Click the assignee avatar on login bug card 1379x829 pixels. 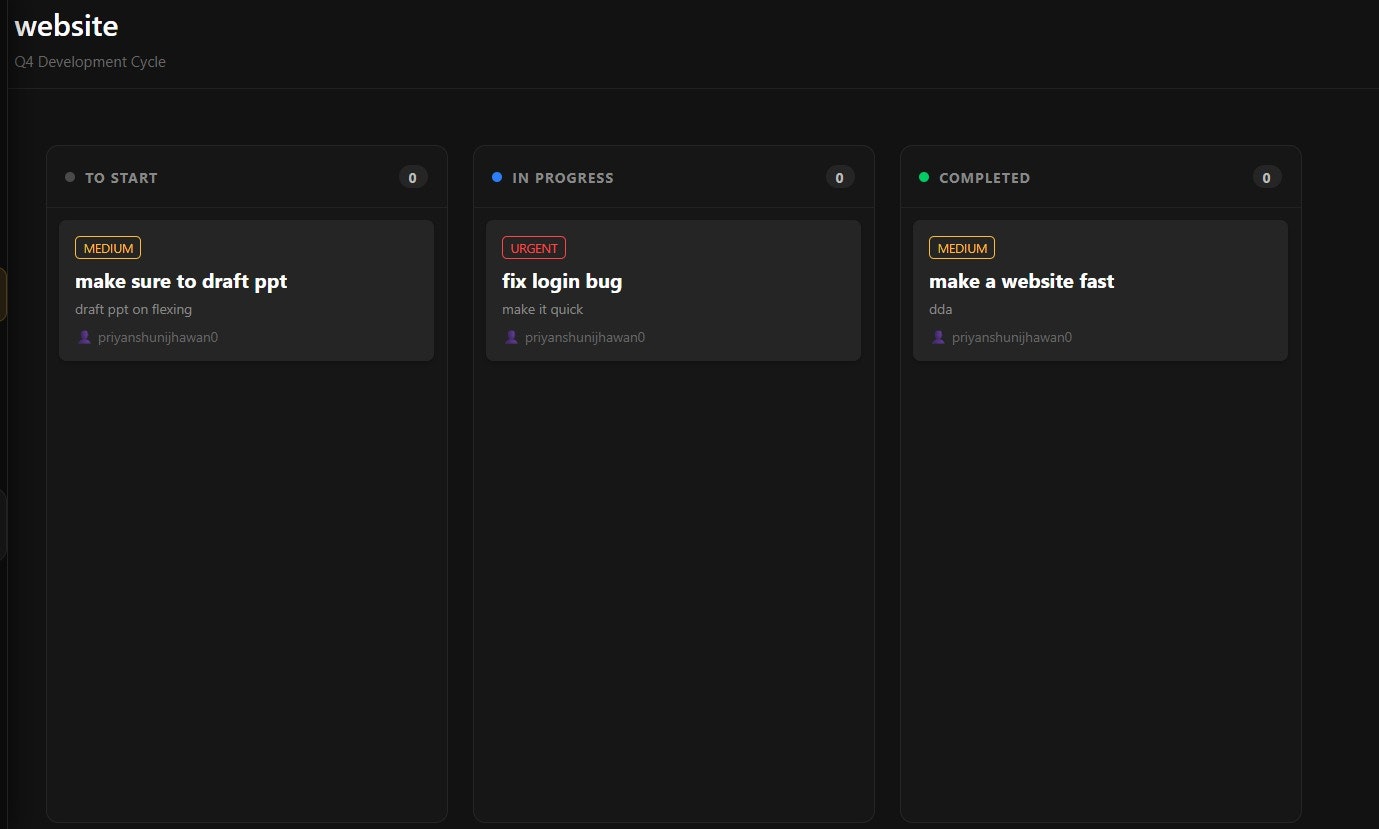click(x=512, y=338)
